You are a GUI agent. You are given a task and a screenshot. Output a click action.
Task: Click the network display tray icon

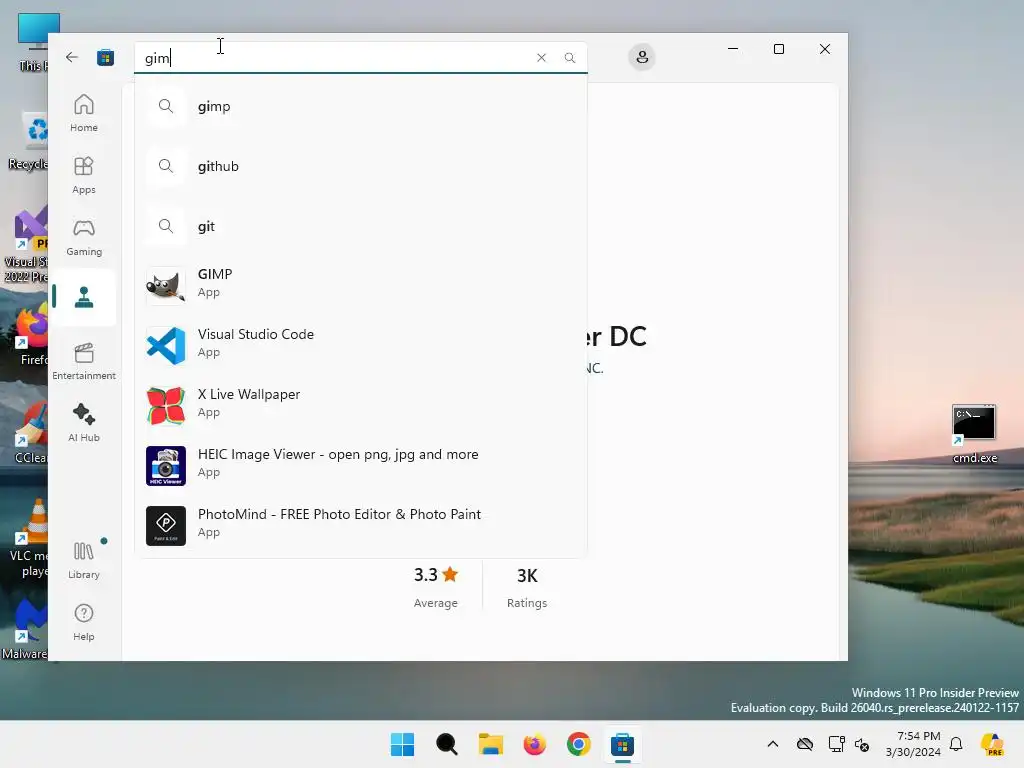click(836, 744)
